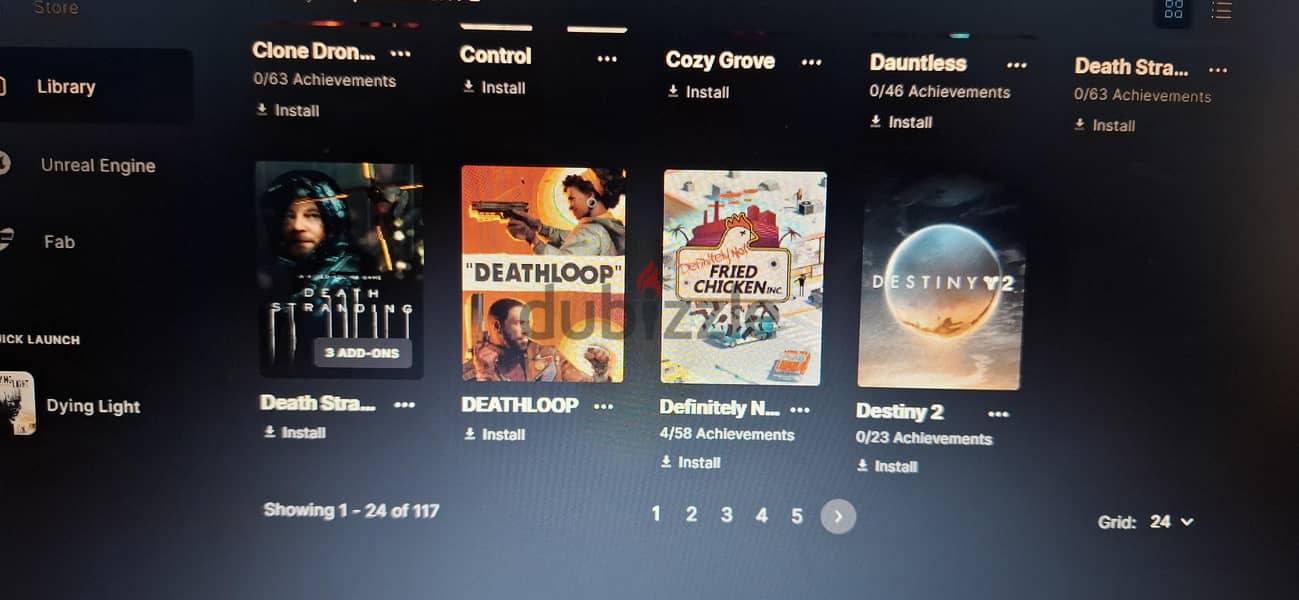Screen dimensions: 1299x600
Task: Click the 3 ADD-ONS badge
Action: [x=362, y=353]
